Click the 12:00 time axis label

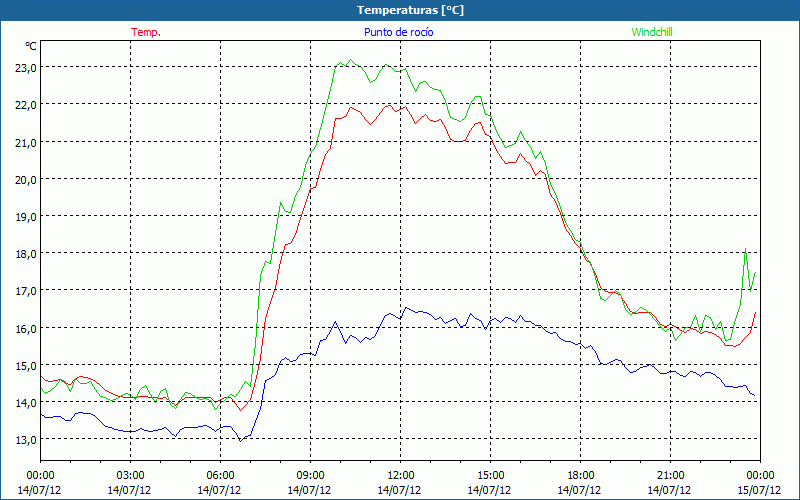[x=401, y=476]
